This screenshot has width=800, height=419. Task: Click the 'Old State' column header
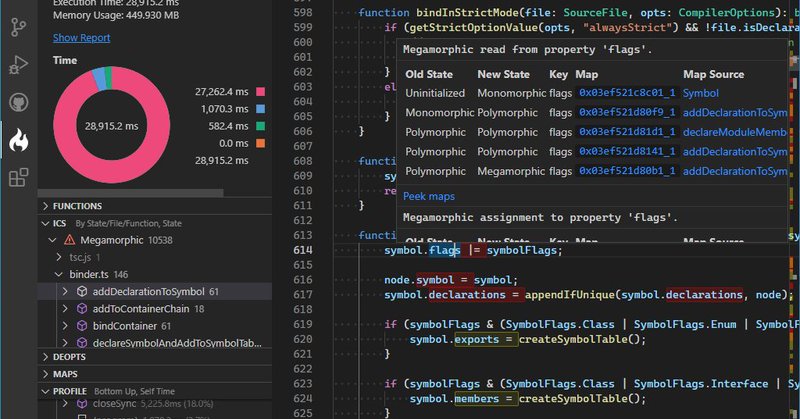pyautogui.click(x=429, y=75)
